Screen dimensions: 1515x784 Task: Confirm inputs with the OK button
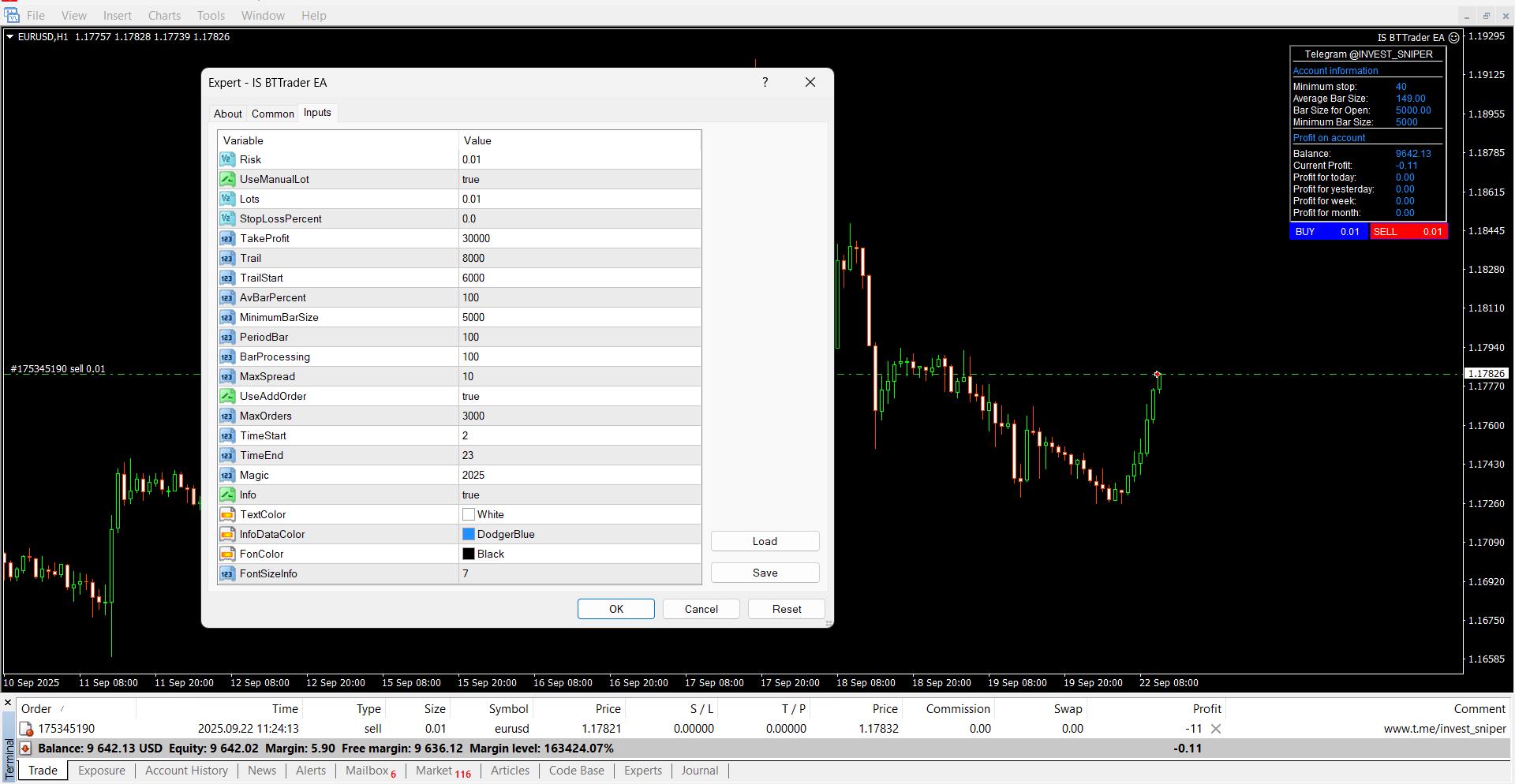(615, 608)
